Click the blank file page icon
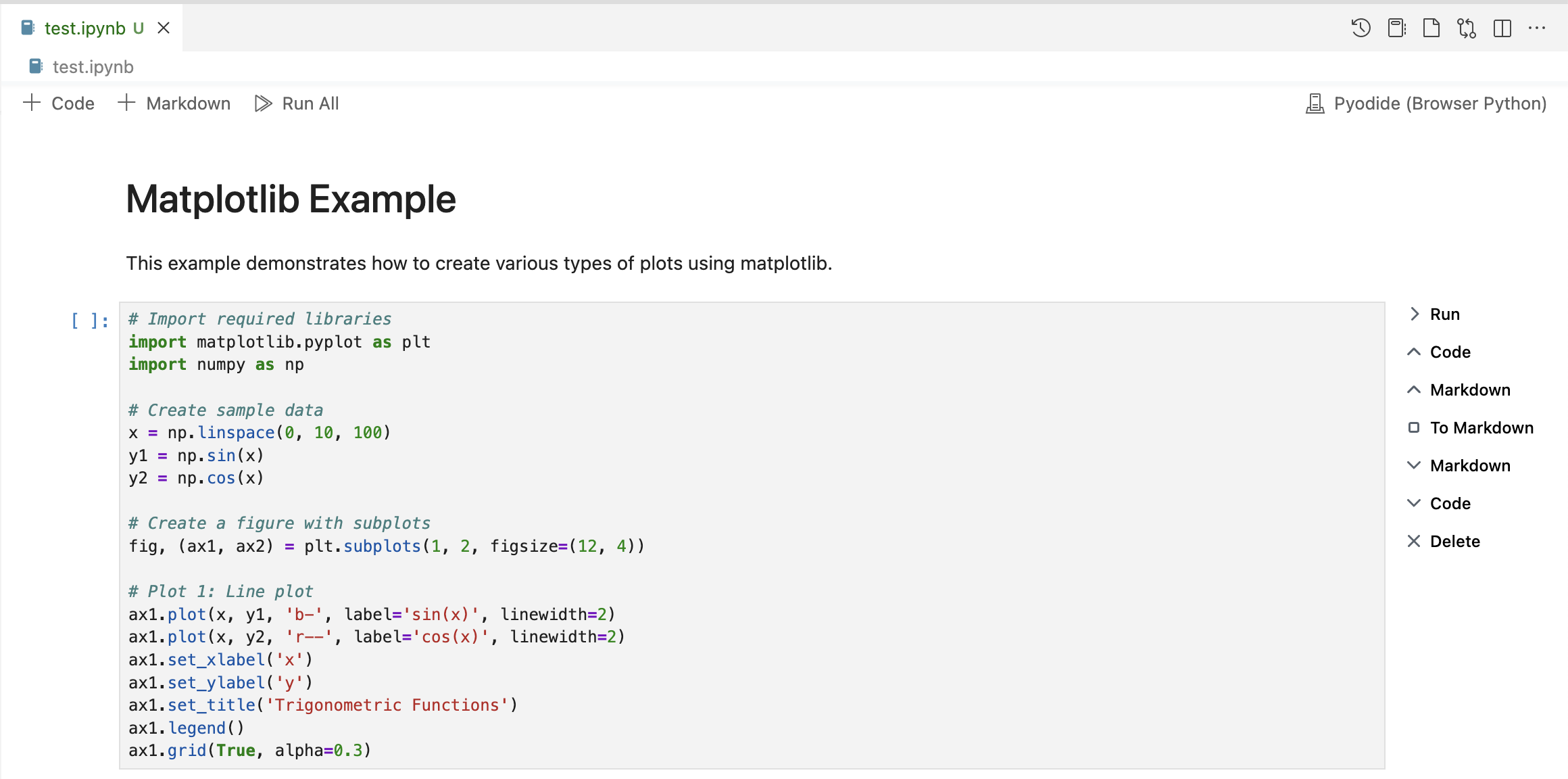Image resolution: width=1568 pixels, height=779 pixels. pos(1431,28)
